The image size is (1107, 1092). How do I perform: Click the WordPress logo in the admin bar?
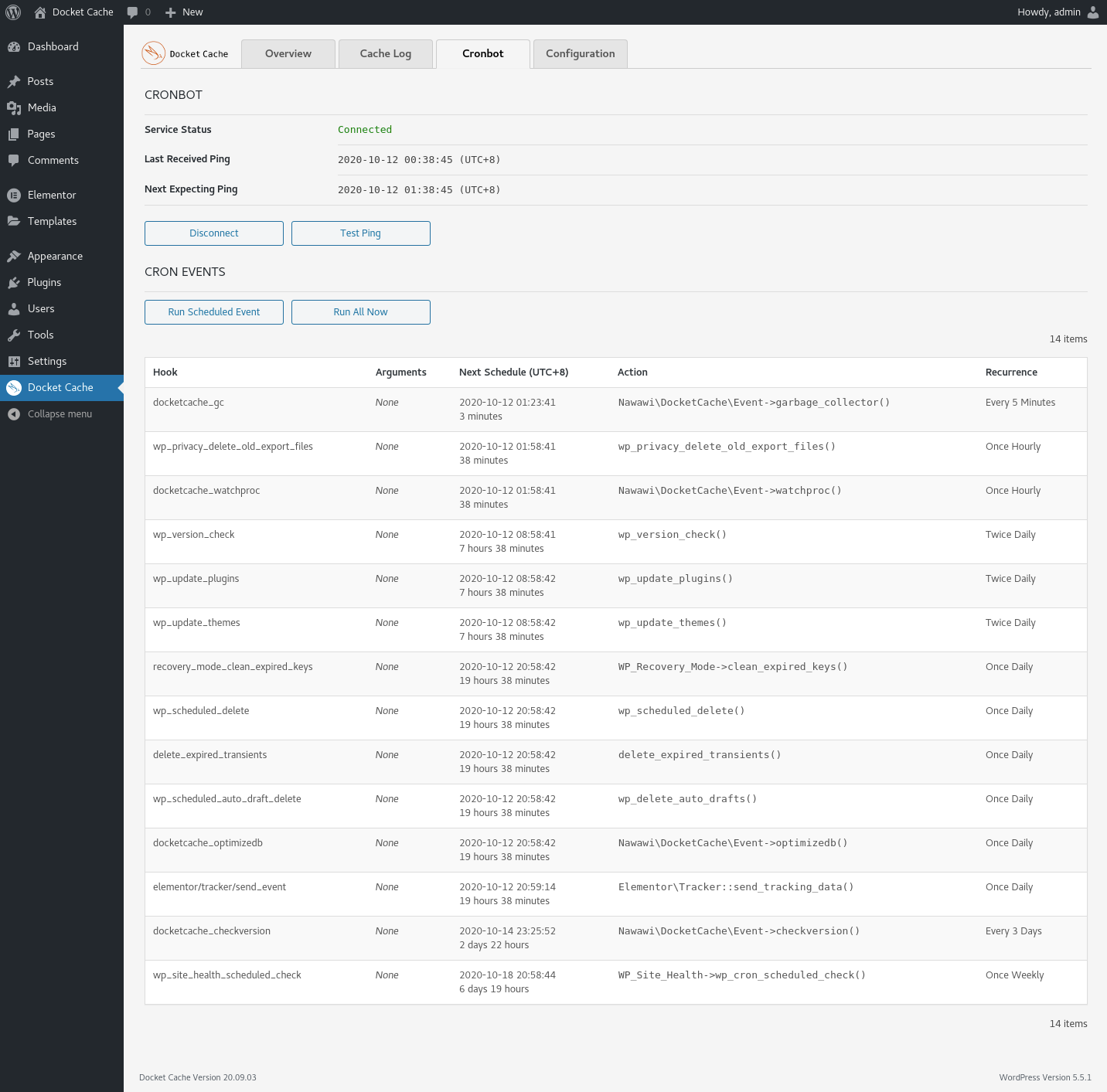click(x=12, y=12)
